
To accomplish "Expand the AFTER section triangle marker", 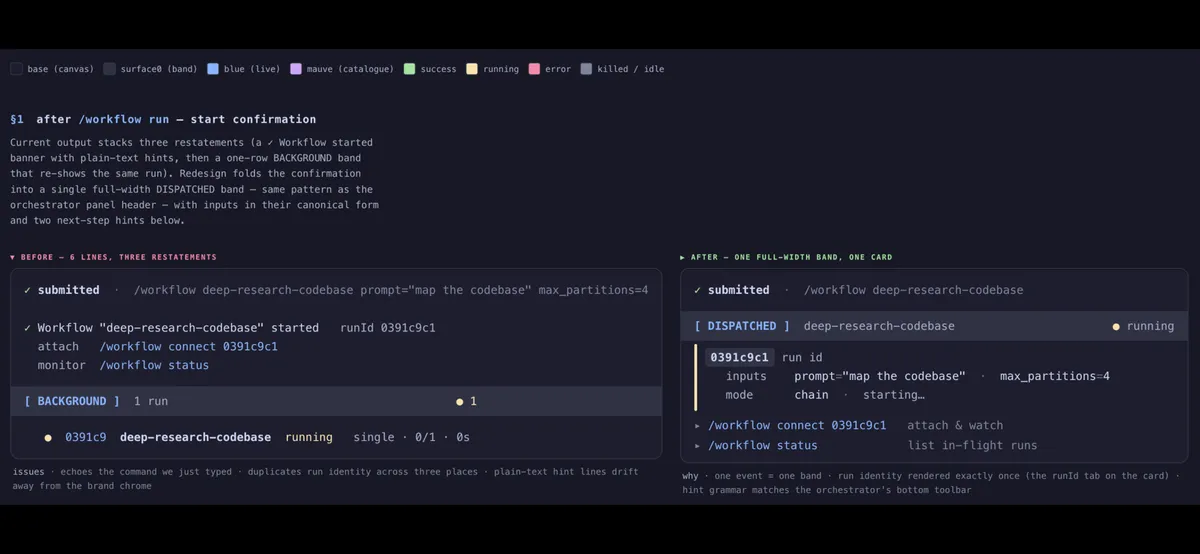I will click(683, 257).
